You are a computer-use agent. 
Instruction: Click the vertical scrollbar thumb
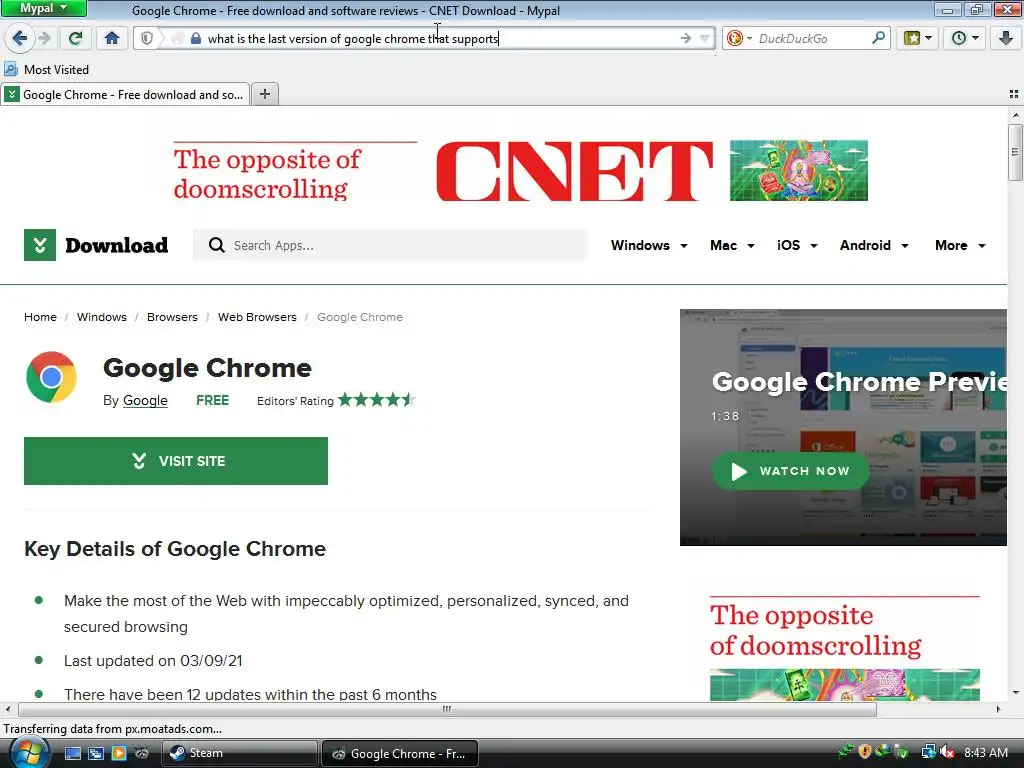point(1015,152)
